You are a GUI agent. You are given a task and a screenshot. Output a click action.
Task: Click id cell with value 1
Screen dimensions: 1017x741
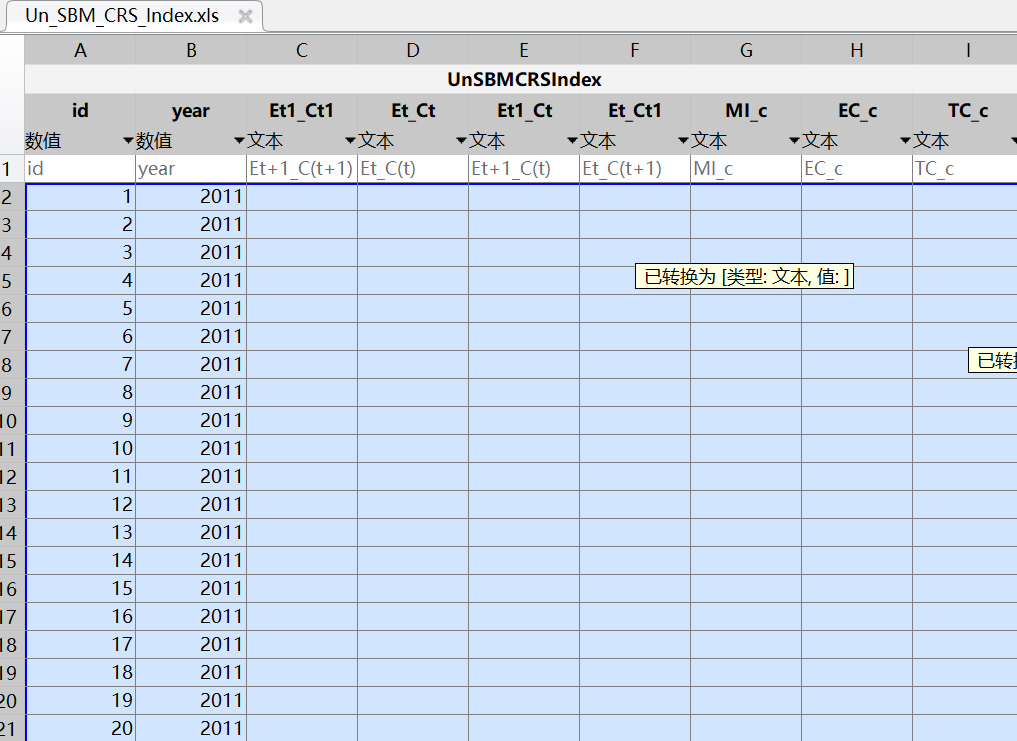tap(80, 197)
